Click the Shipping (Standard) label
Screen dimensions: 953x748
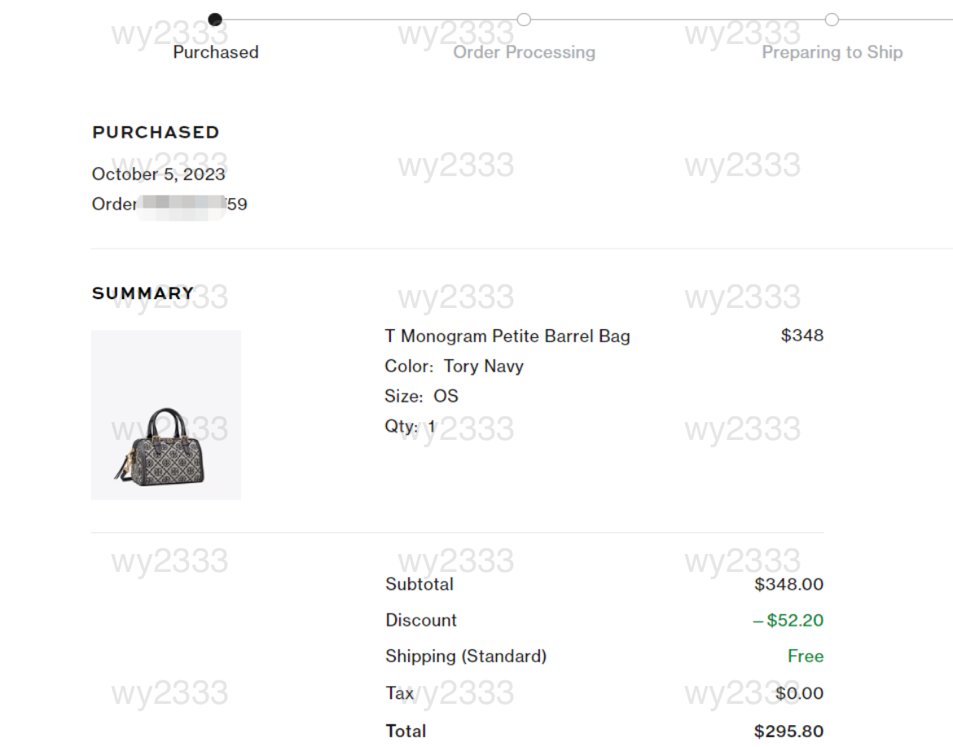tap(466, 656)
